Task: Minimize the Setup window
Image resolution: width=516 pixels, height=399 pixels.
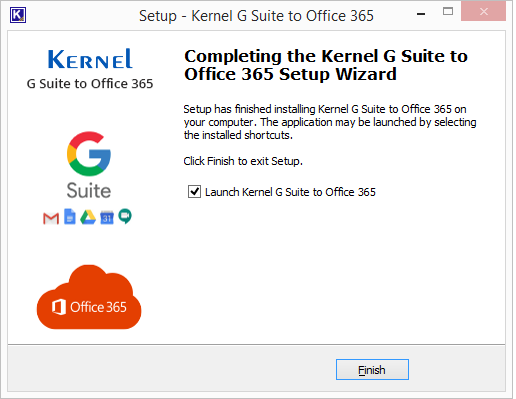Action: point(421,14)
